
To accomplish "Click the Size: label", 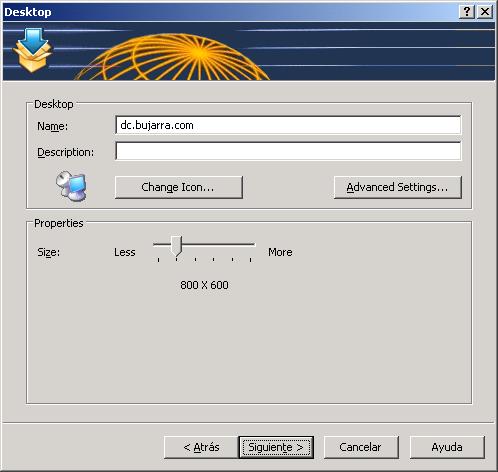I will pos(49,252).
